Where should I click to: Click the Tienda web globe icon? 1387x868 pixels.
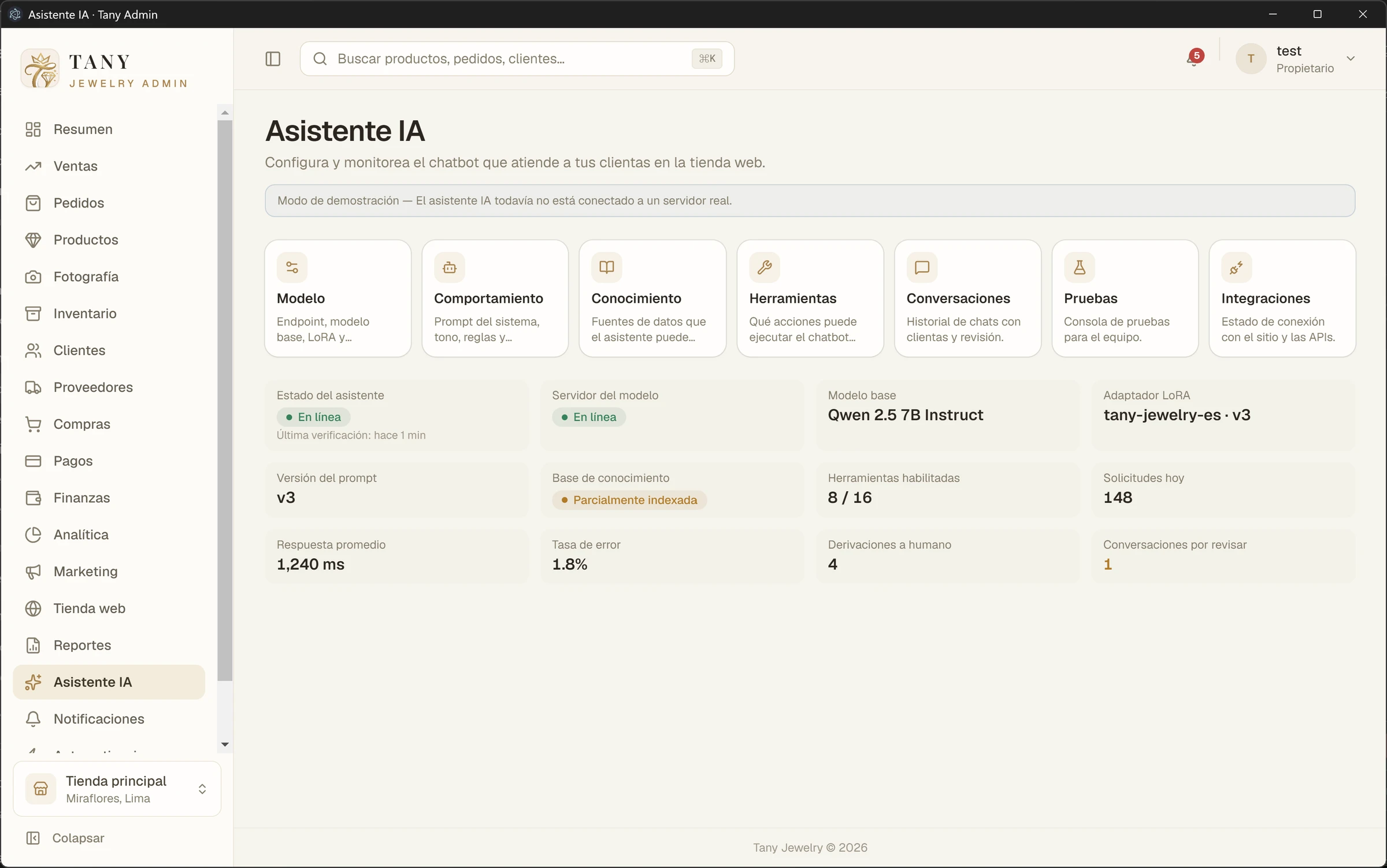coord(33,609)
